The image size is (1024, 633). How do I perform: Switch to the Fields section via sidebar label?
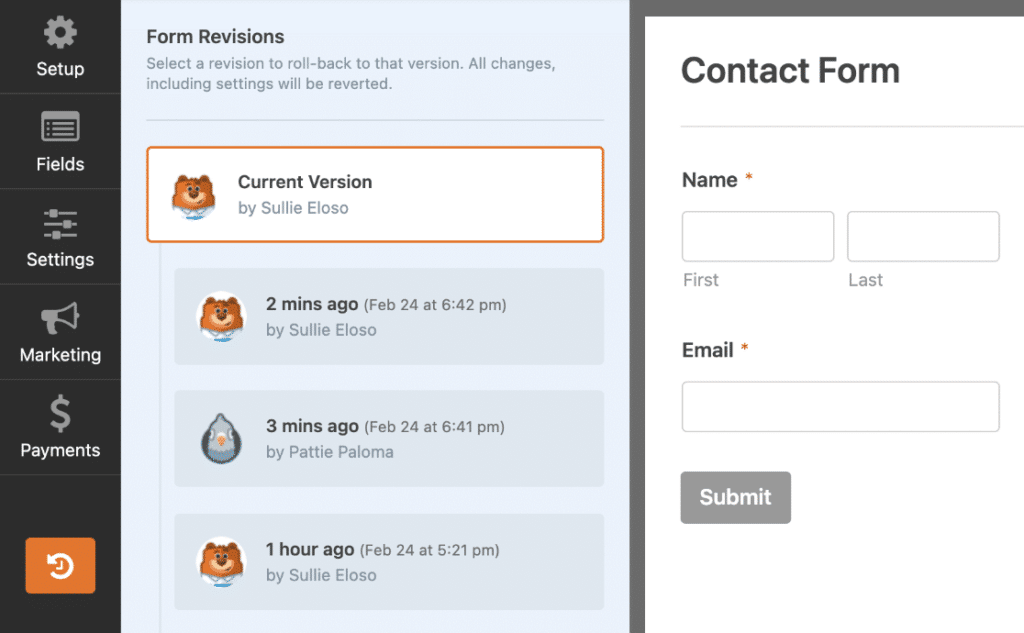coord(60,164)
